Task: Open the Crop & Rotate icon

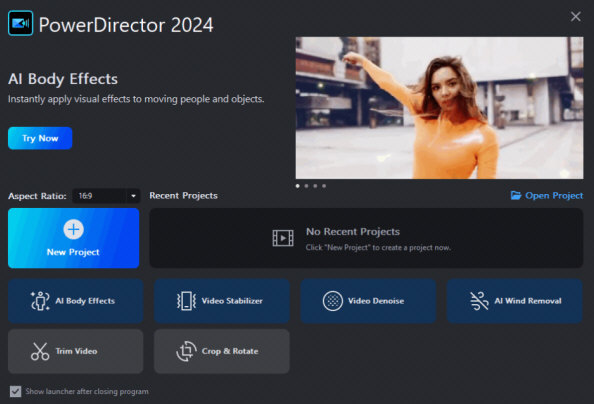Action: pos(186,351)
